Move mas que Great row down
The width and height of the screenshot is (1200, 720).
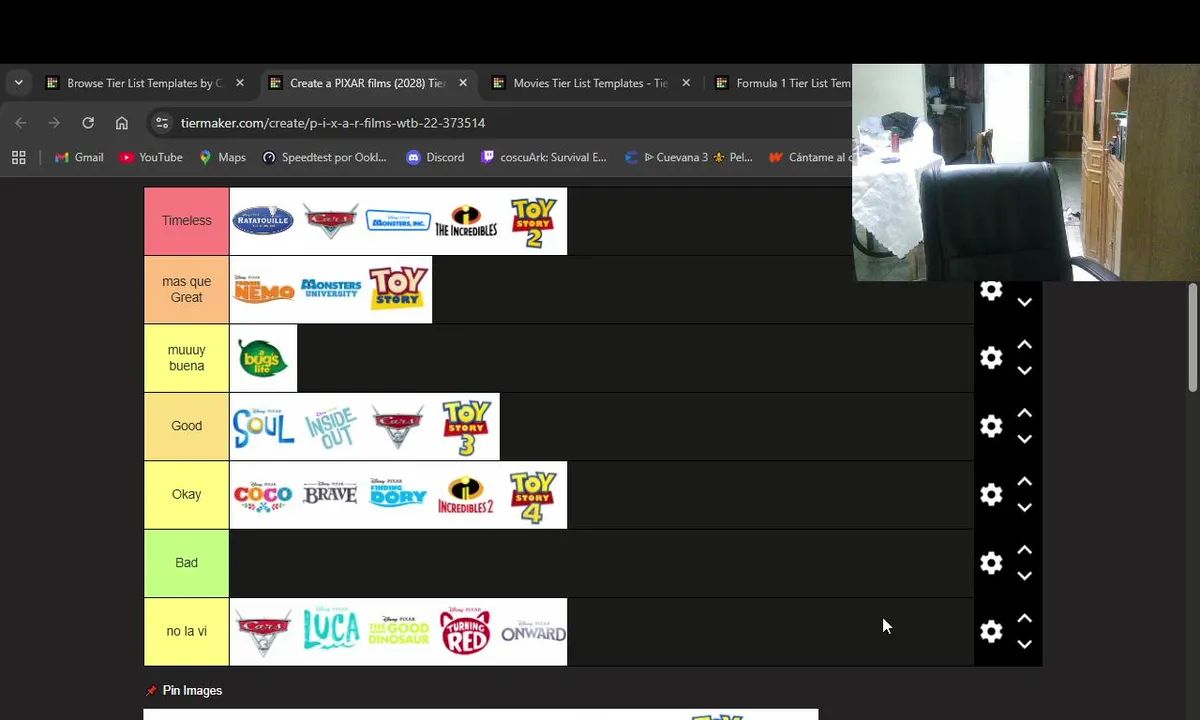(1024, 302)
